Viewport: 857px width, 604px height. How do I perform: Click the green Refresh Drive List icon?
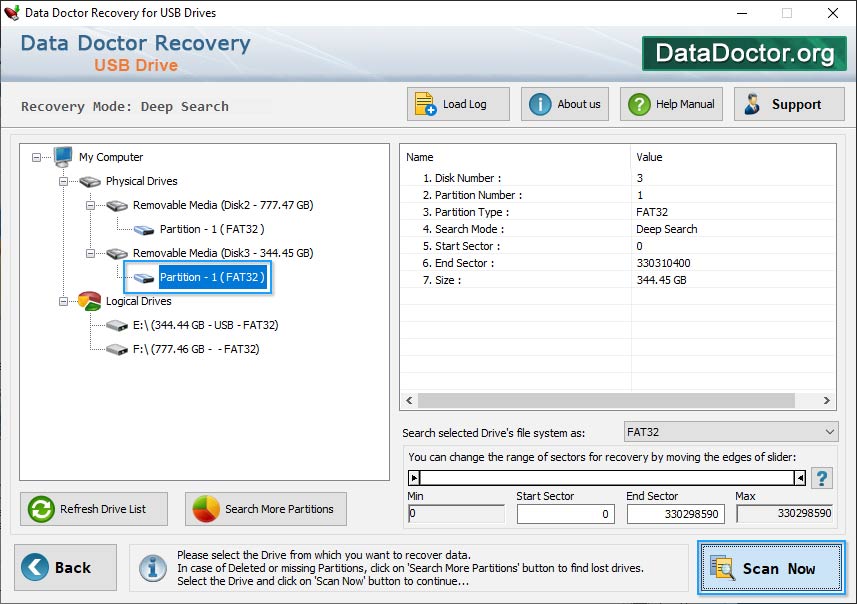41,509
